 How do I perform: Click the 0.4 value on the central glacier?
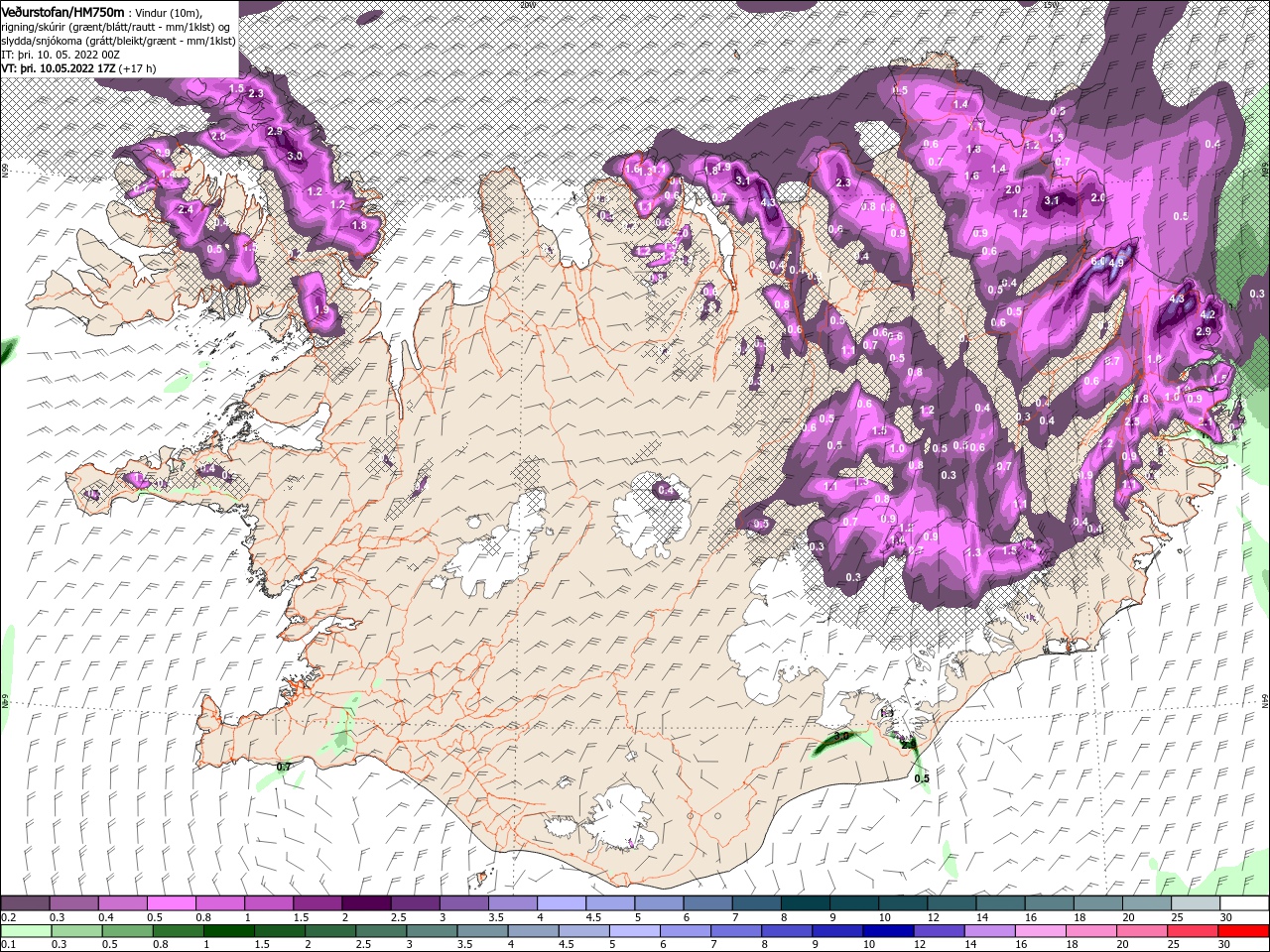click(667, 490)
